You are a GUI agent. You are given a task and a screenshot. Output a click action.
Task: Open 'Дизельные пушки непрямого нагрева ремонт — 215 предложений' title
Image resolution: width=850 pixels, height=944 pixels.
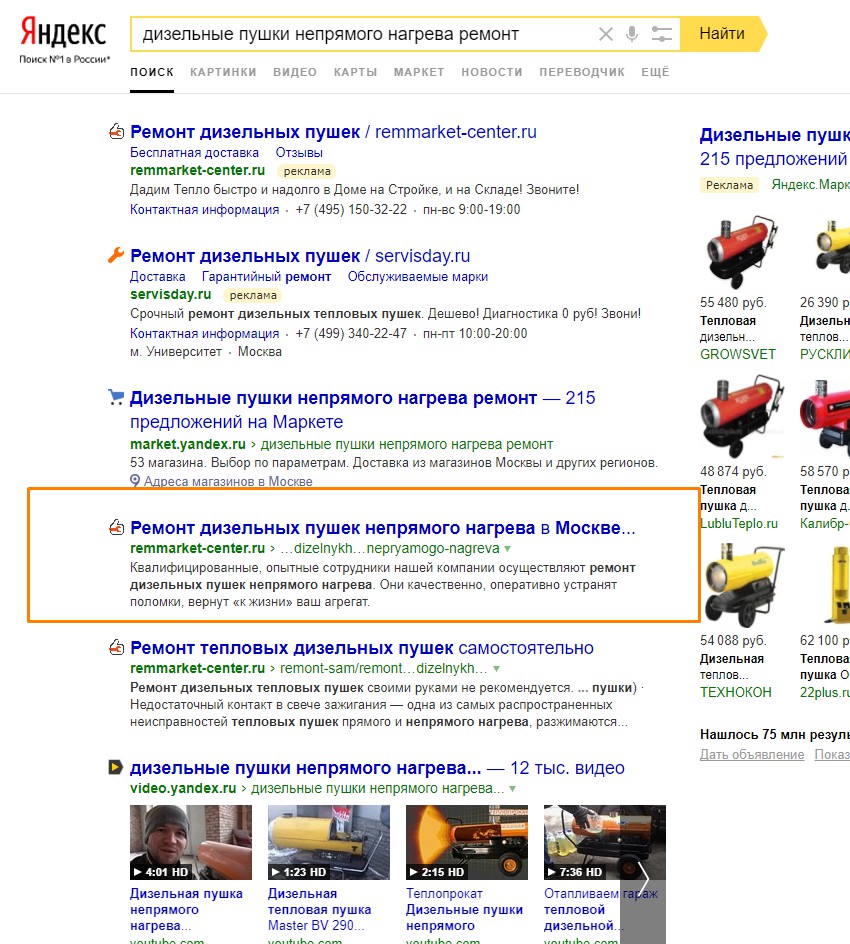tap(362, 409)
